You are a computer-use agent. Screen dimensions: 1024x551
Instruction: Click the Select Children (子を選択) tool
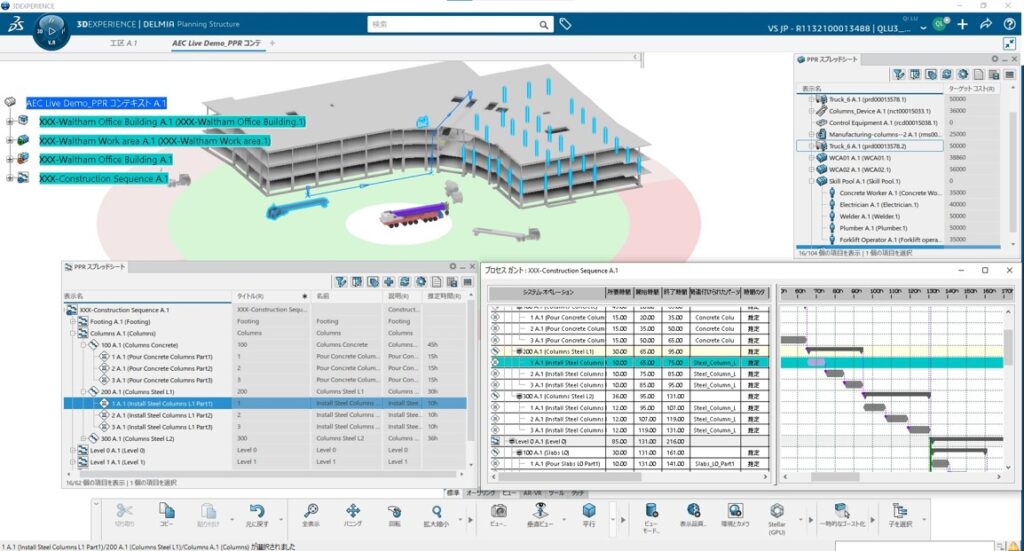pyautogui.click(x=900, y=514)
